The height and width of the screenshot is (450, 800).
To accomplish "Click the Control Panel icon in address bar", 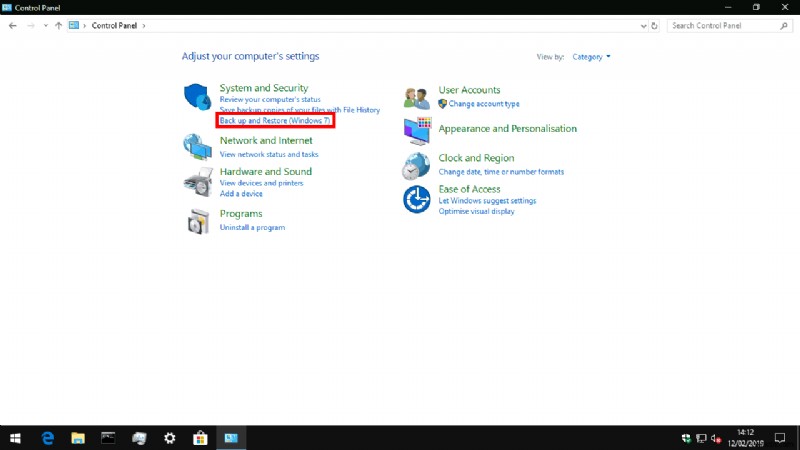I will pos(74,26).
